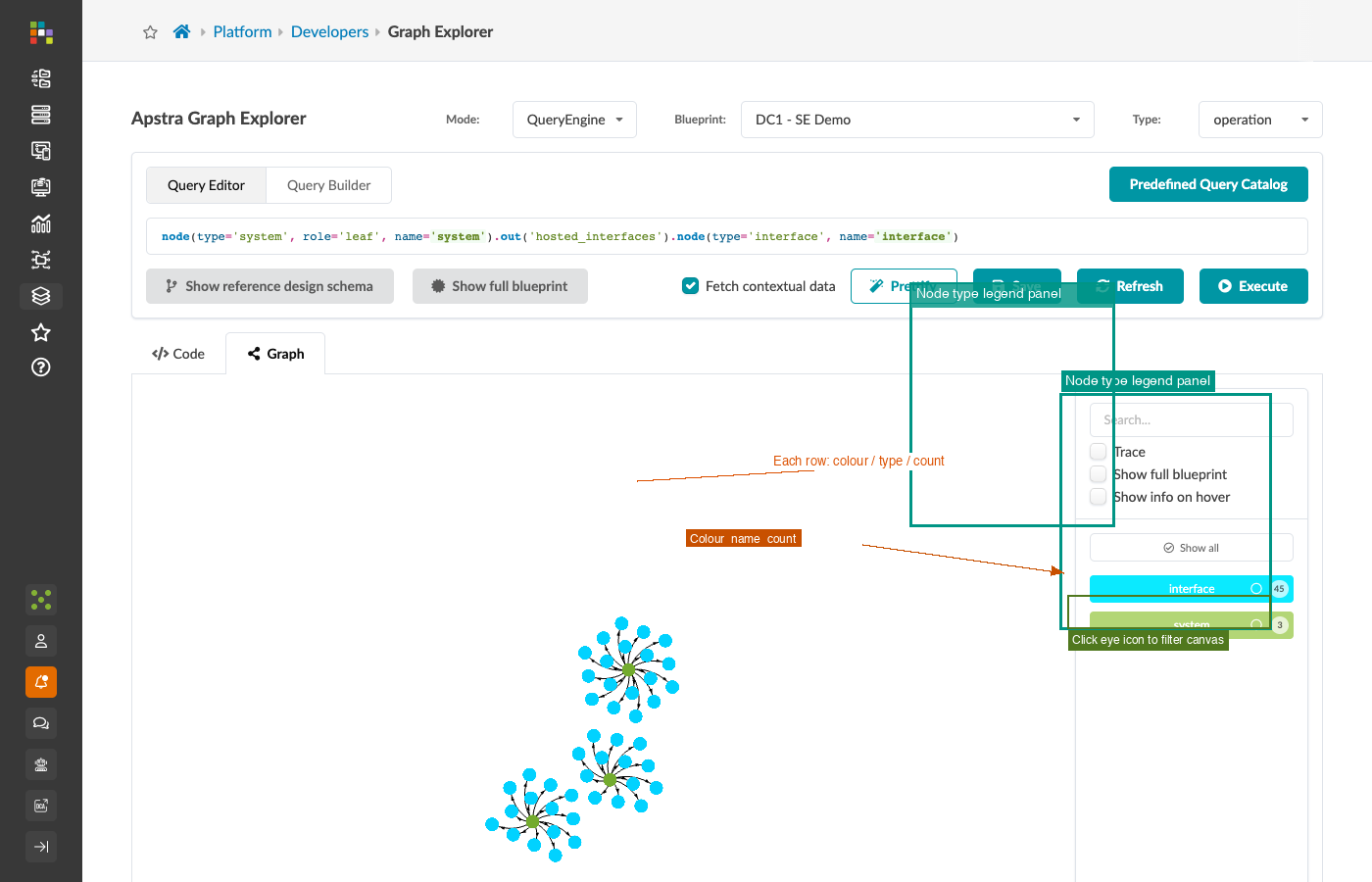Viewport: 1372px width, 882px height.
Task: Expand the Blueprint DC1 - SE Demo dropdown
Action: (x=917, y=120)
